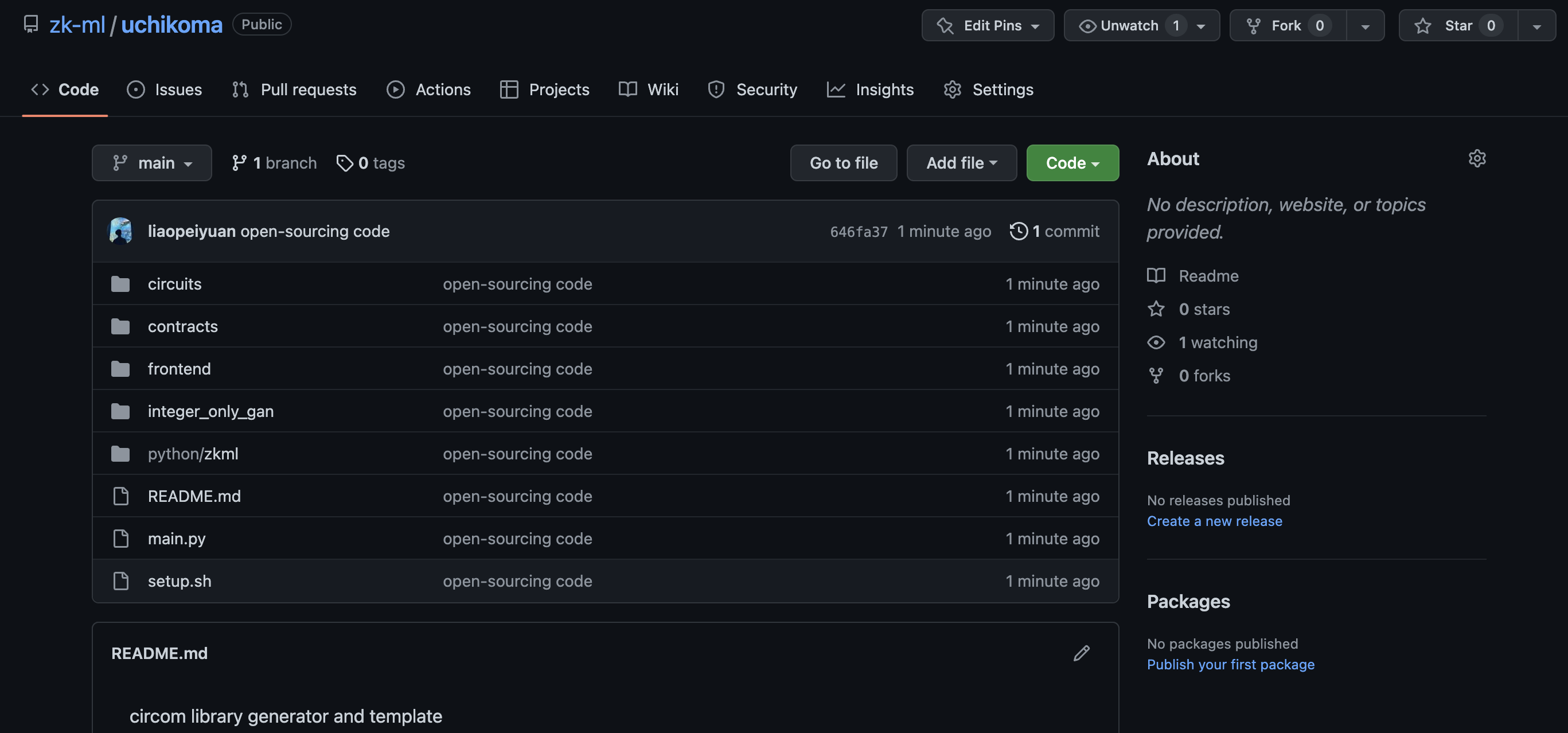Viewport: 1568px width, 733px height.
Task: Click the About section gear icon
Action: [x=1477, y=159]
